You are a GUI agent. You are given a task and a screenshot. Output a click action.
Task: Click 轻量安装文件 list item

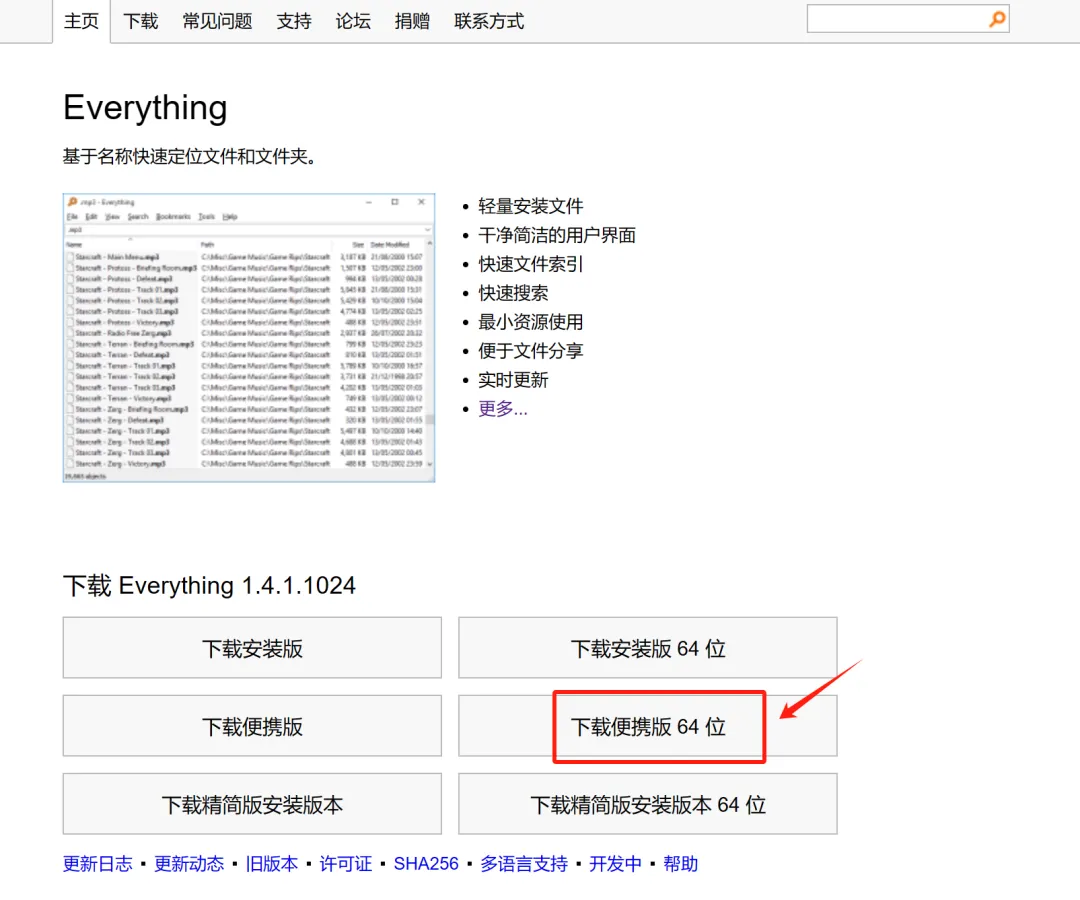click(x=530, y=206)
